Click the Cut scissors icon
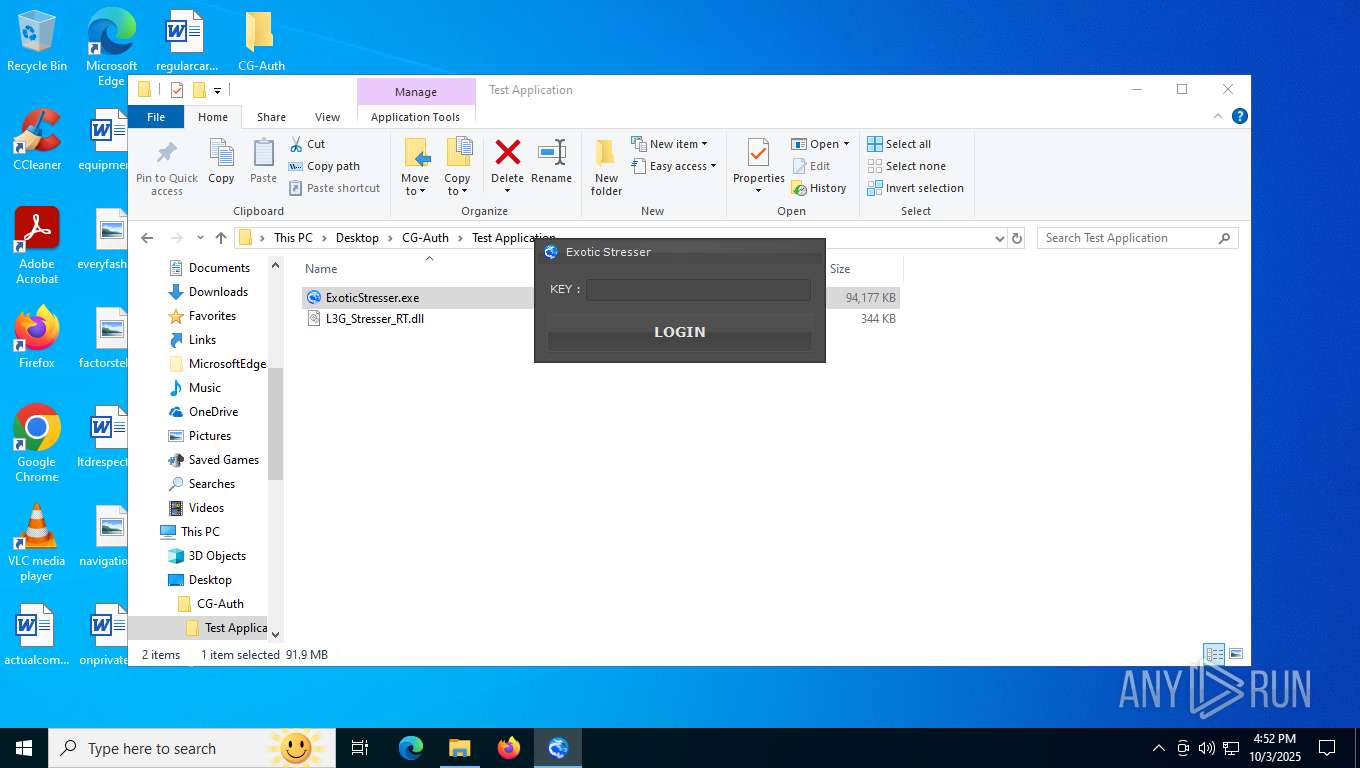 tap(296, 144)
